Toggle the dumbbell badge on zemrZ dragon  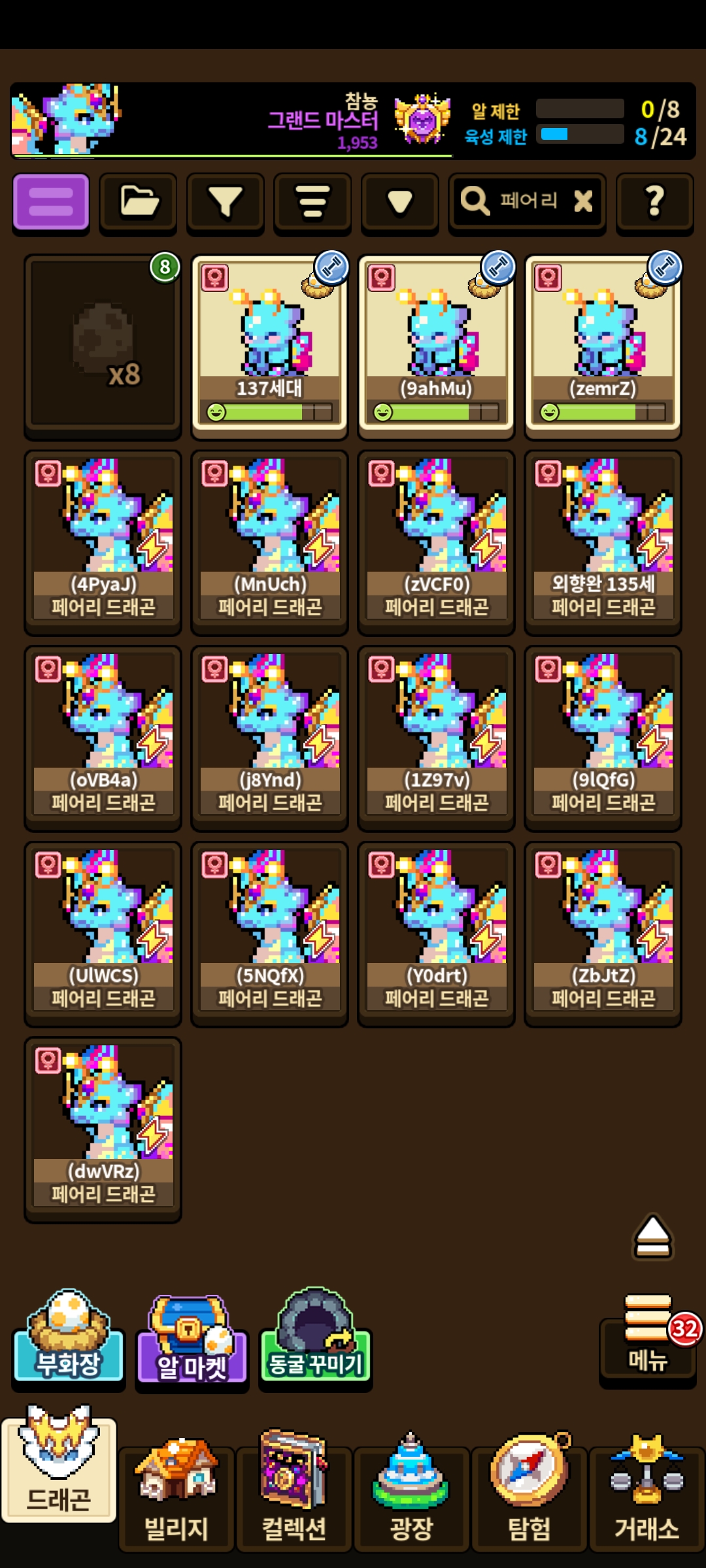click(x=665, y=267)
